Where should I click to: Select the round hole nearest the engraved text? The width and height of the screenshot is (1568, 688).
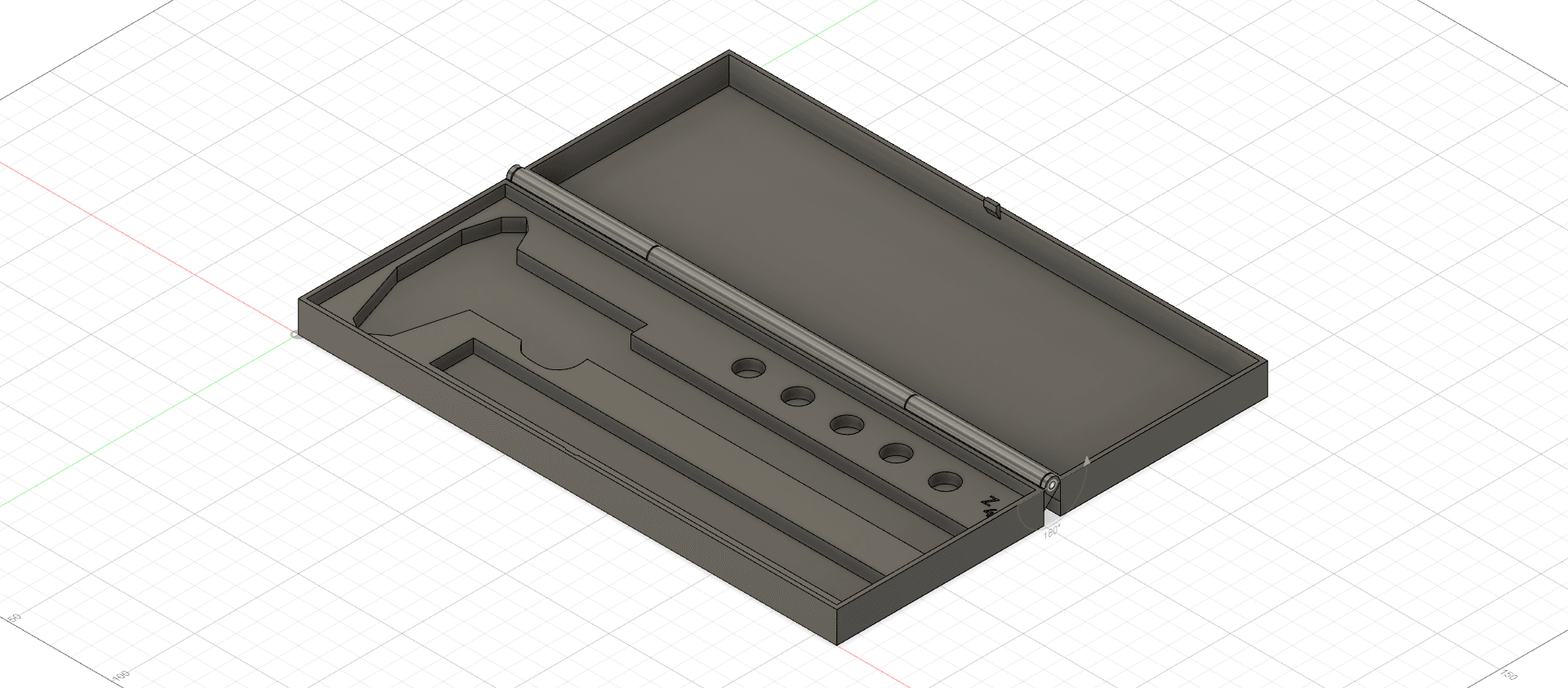point(945,481)
